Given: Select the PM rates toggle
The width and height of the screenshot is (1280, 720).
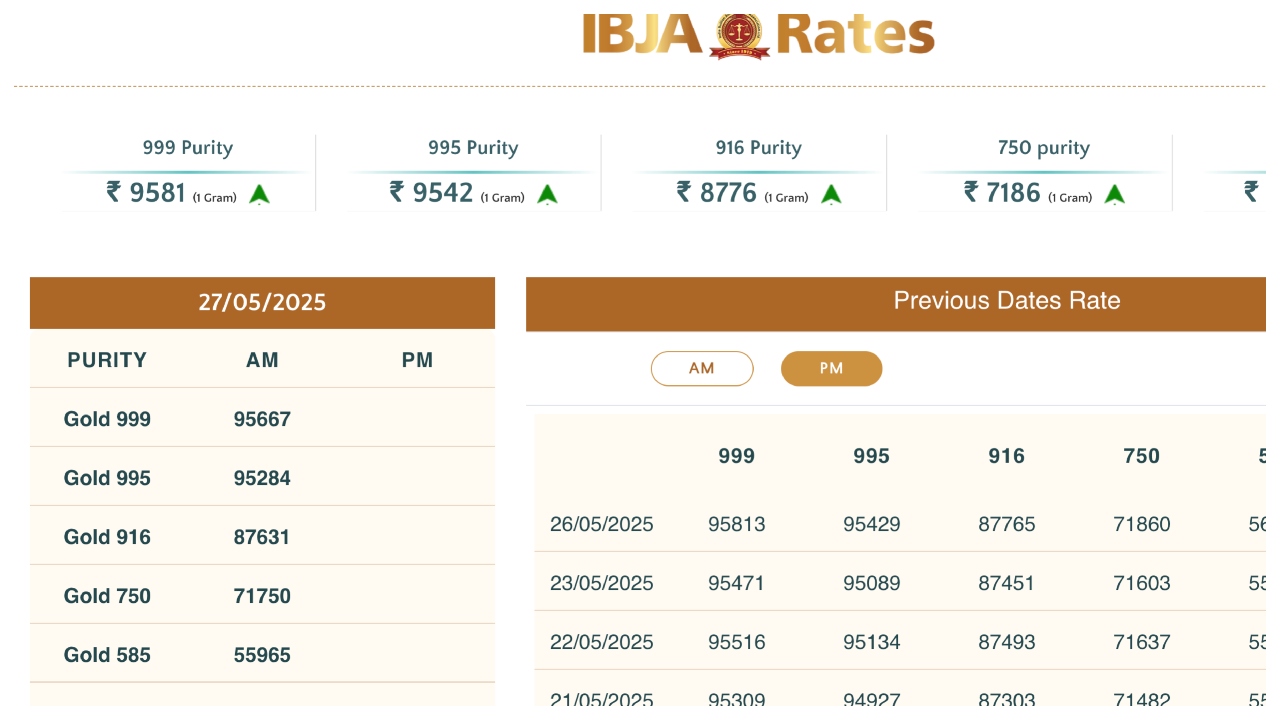Looking at the screenshot, I should (x=831, y=368).
